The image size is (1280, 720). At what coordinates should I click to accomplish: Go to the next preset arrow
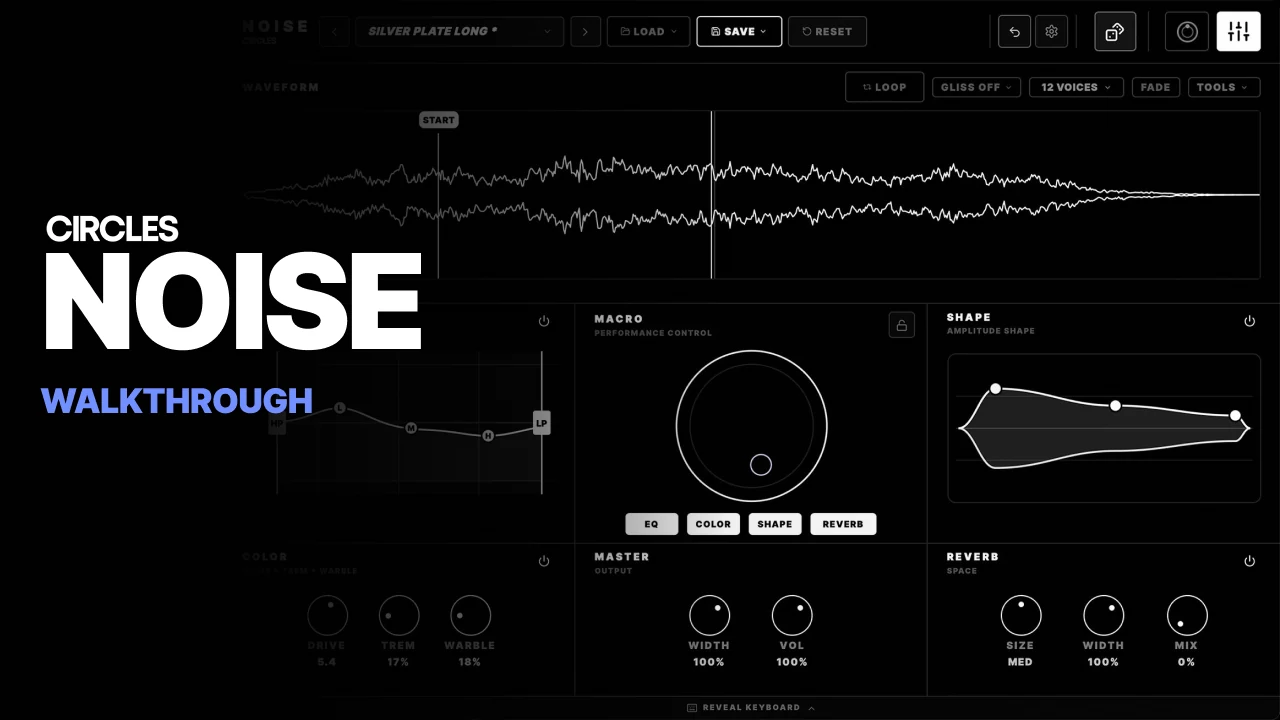(585, 31)
